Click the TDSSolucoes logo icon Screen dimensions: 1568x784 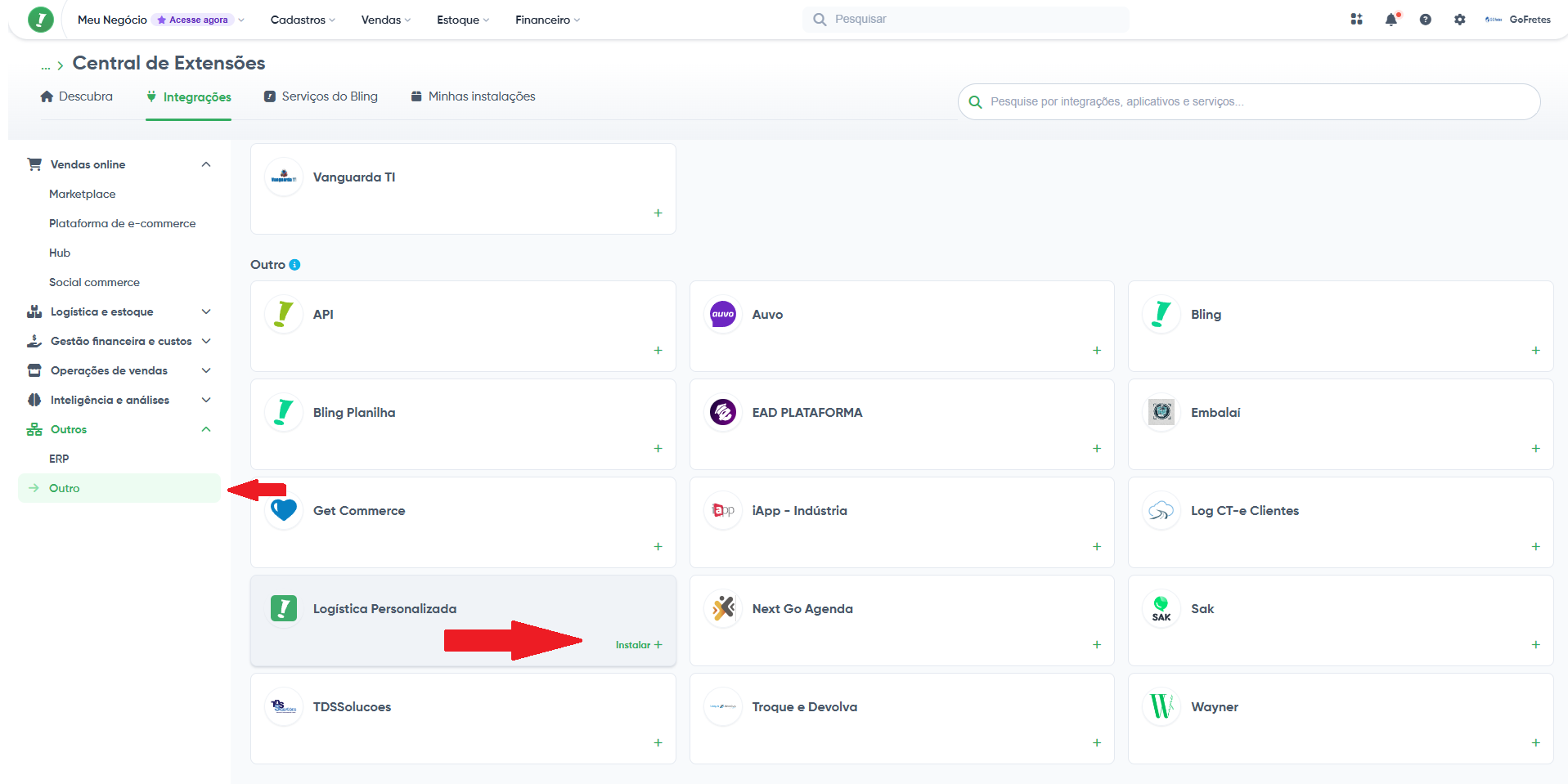[284, 706]
